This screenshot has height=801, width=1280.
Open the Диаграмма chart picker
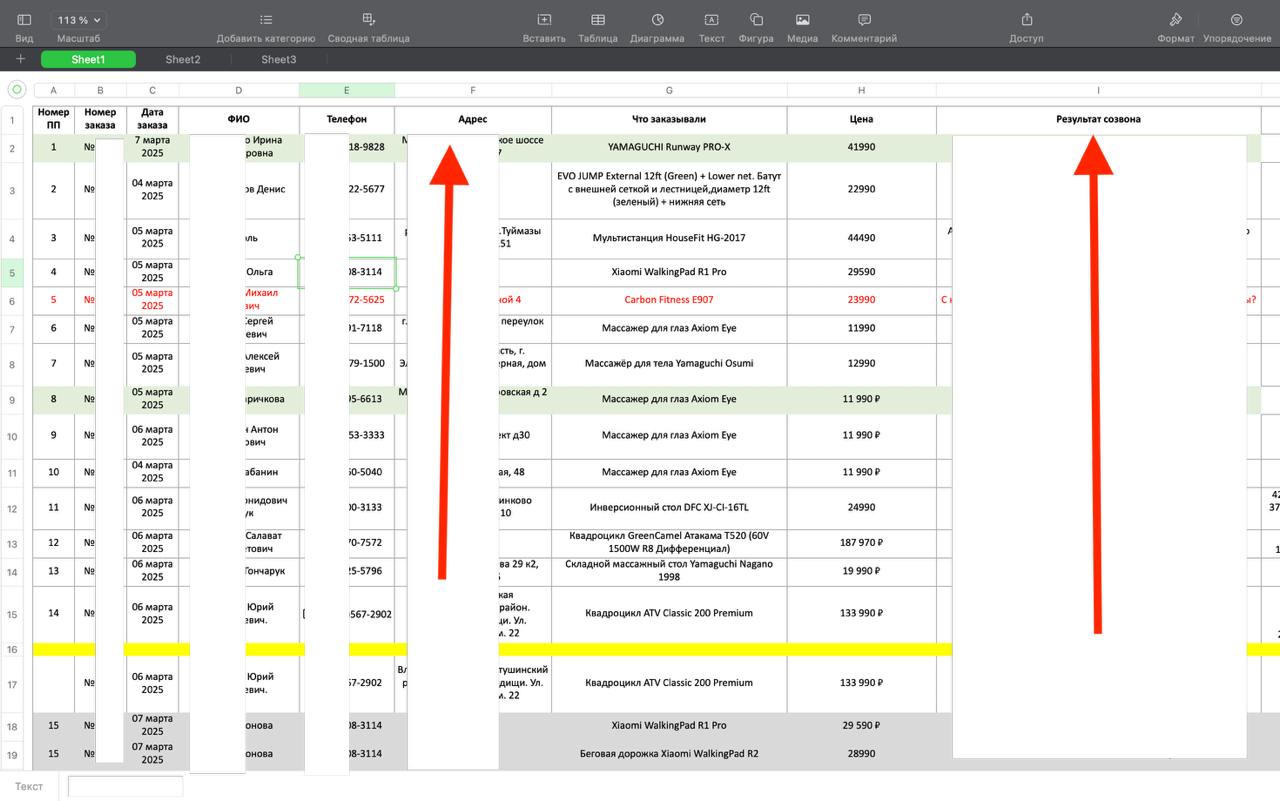point(657,20)
